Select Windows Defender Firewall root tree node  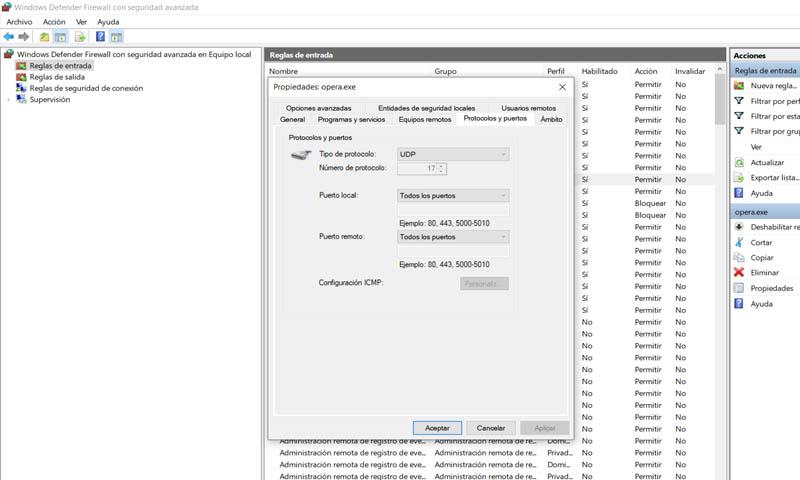134,54
